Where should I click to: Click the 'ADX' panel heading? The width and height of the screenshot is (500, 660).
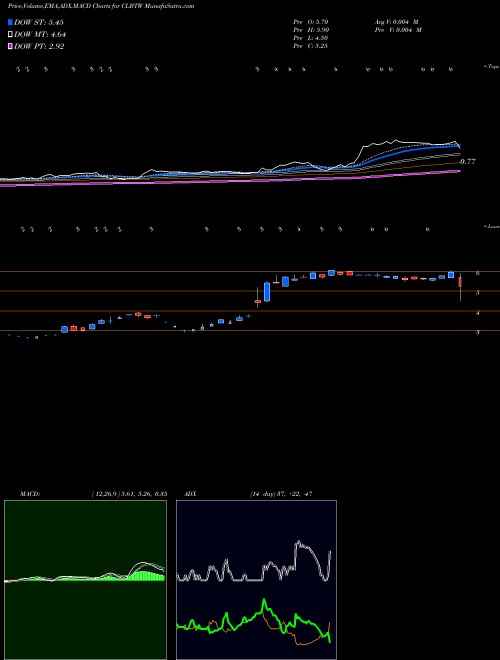pyautogui.click(x=191, y=494)
